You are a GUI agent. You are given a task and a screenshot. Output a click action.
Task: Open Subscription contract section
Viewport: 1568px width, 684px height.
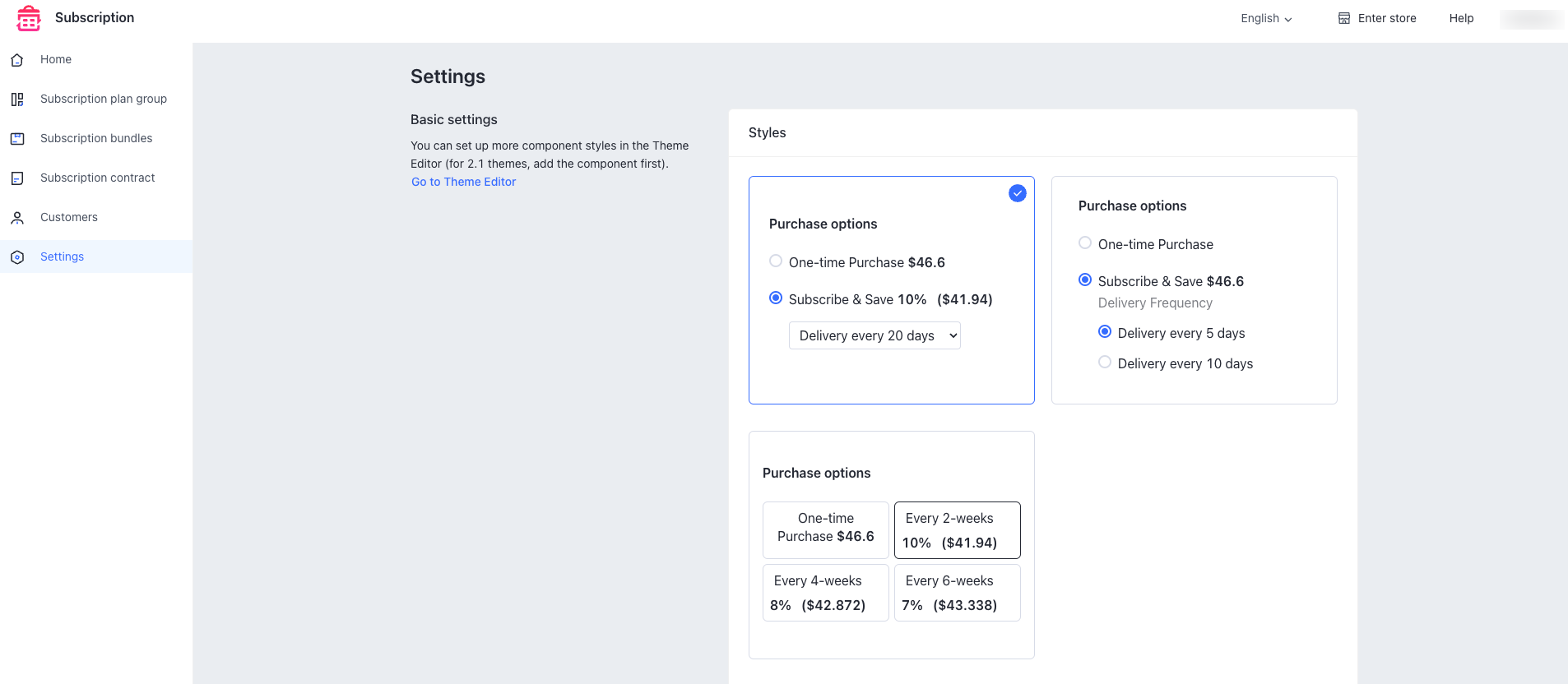point(96,178)
